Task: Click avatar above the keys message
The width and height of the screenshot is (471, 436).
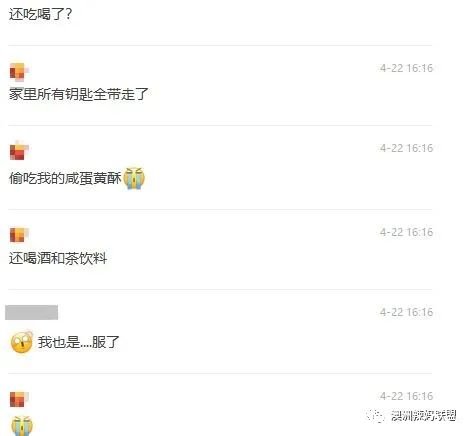Action: [x=18, y=72]
